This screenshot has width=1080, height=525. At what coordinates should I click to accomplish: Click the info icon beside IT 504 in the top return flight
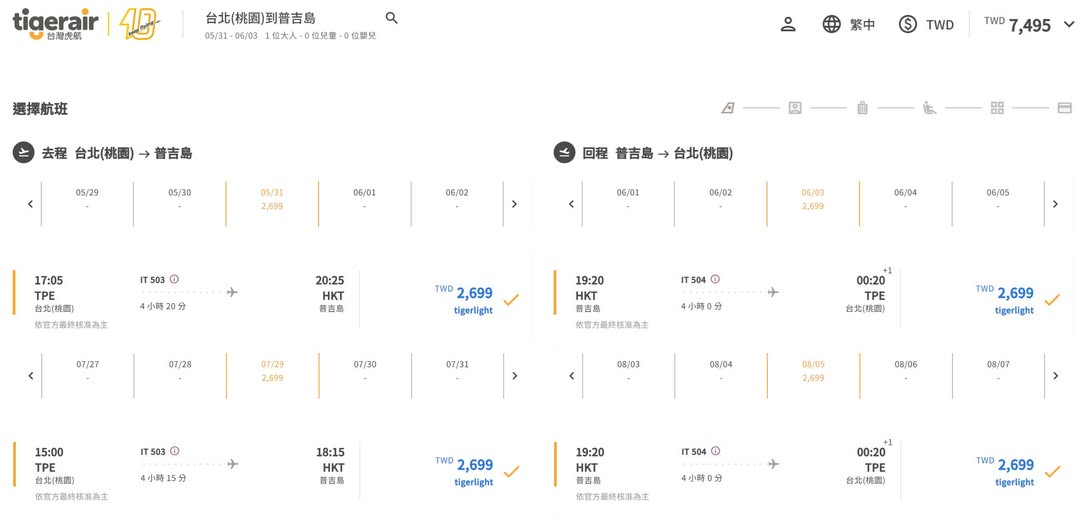[714, 280]
